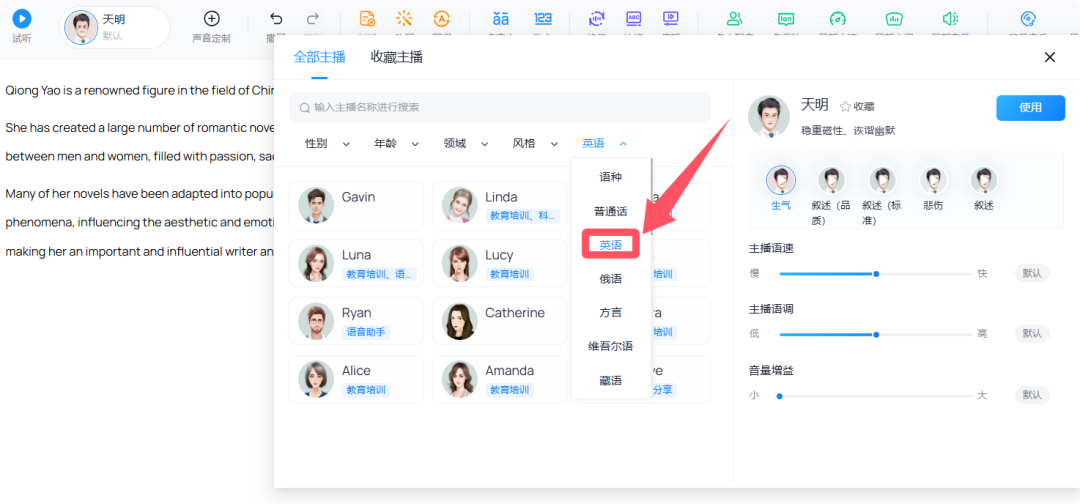The image size is (1080, 504).
Task: Expand the 性别 filter dropdown
Action: [x=327, y=144]
